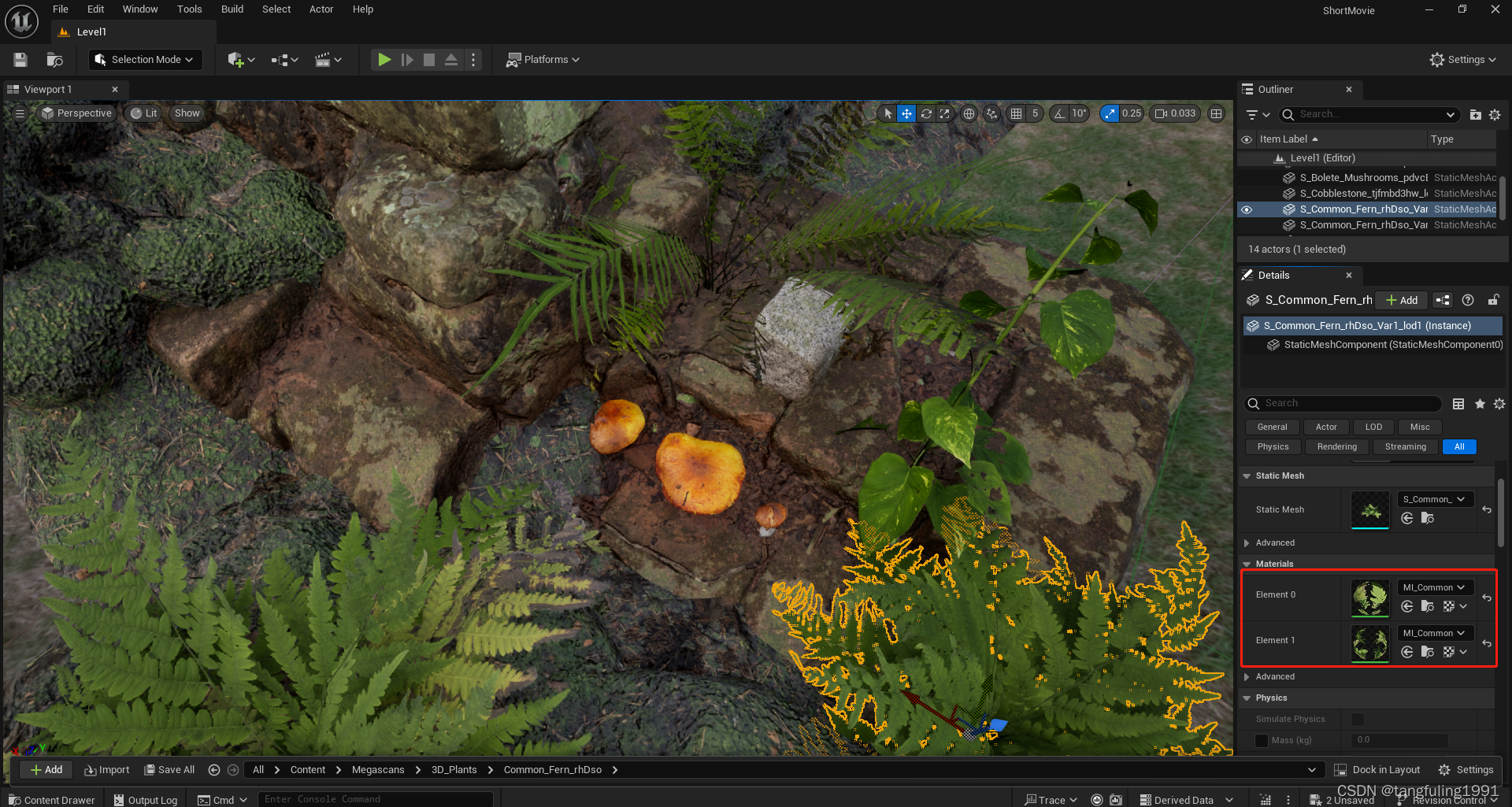The height and width of the screenshot is (807, 1512).
Task: Toggle the Details panel lock icon
Action: pos(1493,300)
